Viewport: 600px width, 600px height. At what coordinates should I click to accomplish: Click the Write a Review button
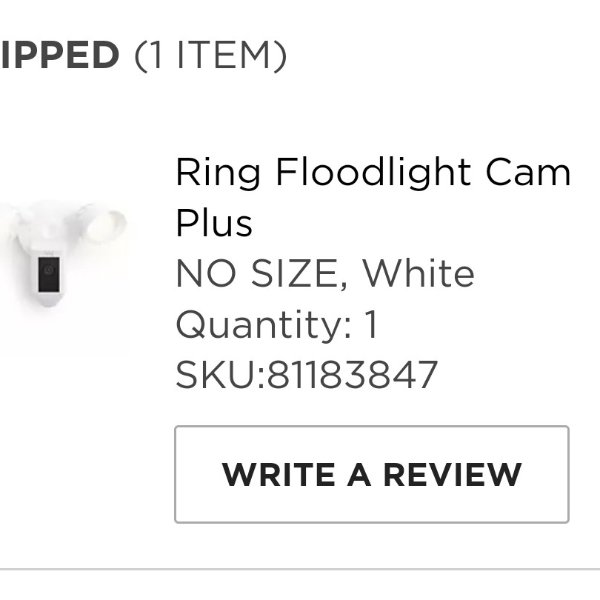(x=372, y=474)
